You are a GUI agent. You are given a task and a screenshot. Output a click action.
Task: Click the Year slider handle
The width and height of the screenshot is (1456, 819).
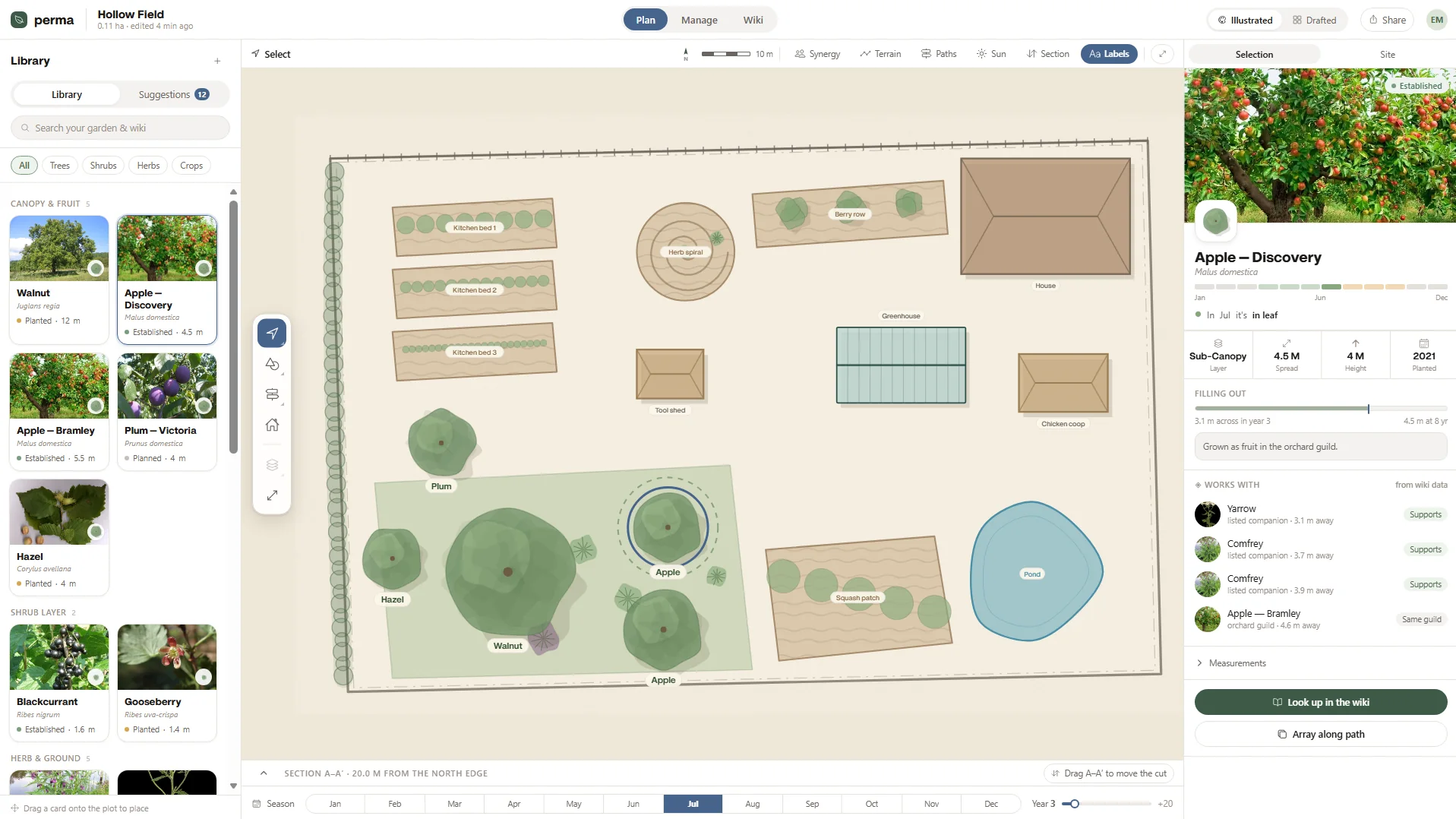pyautogui.click(x=1075, y=804)
